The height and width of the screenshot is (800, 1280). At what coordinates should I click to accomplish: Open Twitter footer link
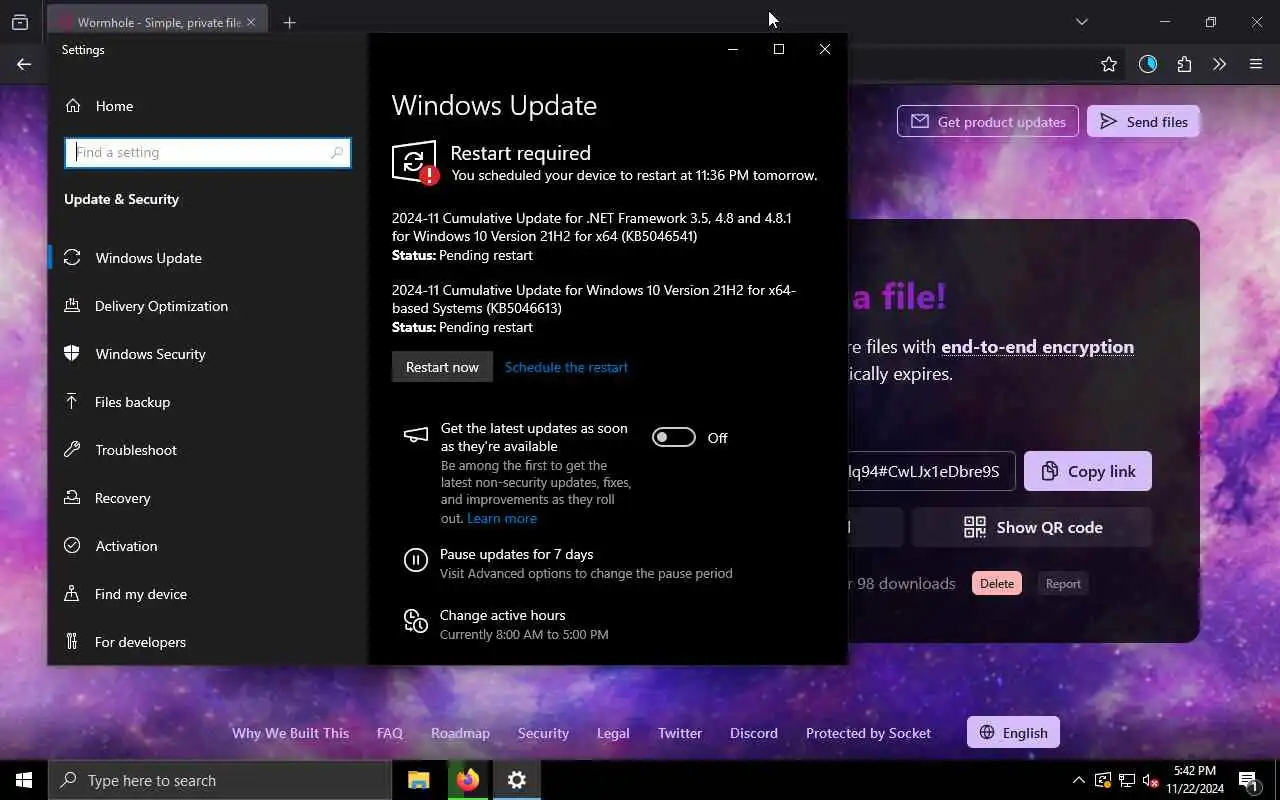(680, 733)
